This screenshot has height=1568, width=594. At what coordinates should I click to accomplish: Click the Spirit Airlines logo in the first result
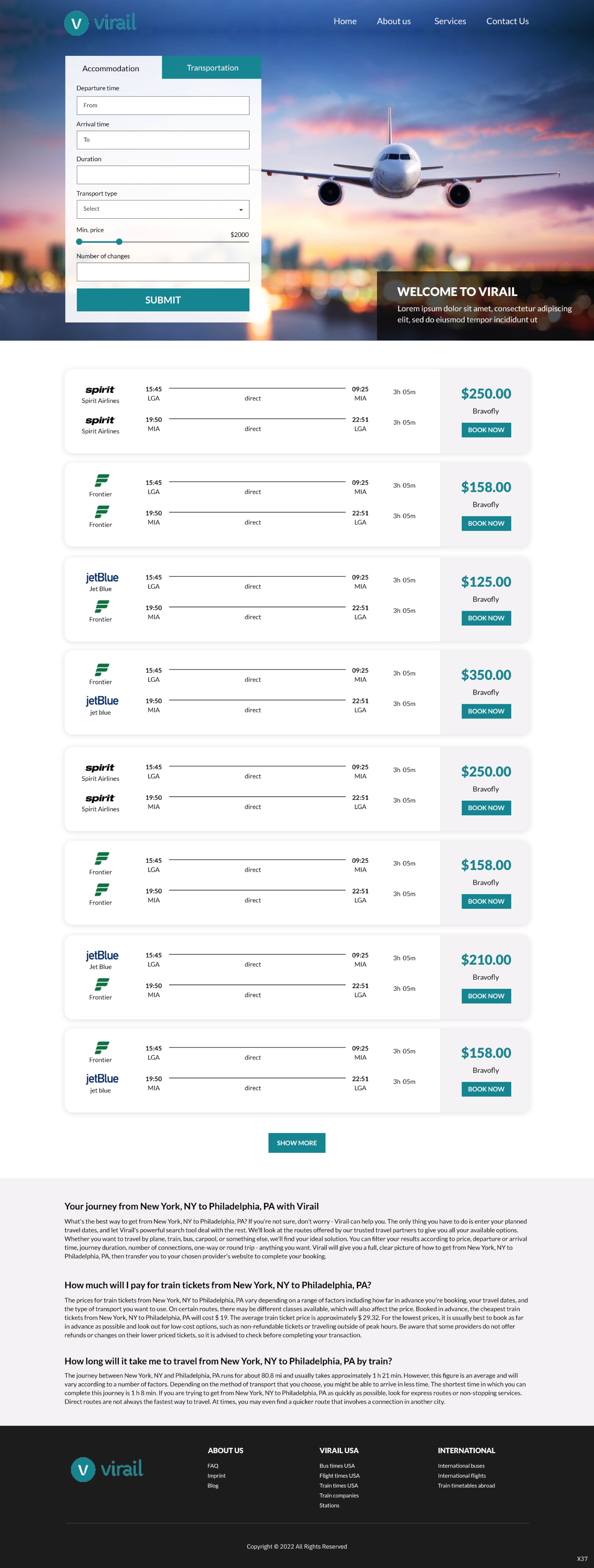100,389
